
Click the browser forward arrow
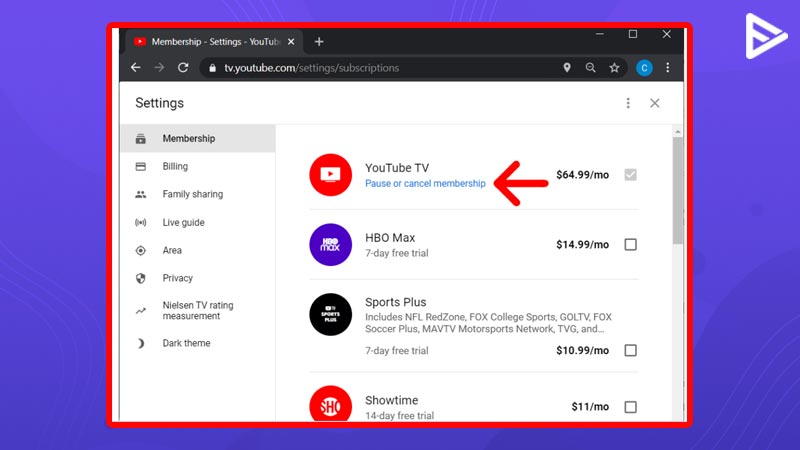[x=159, y=67]
